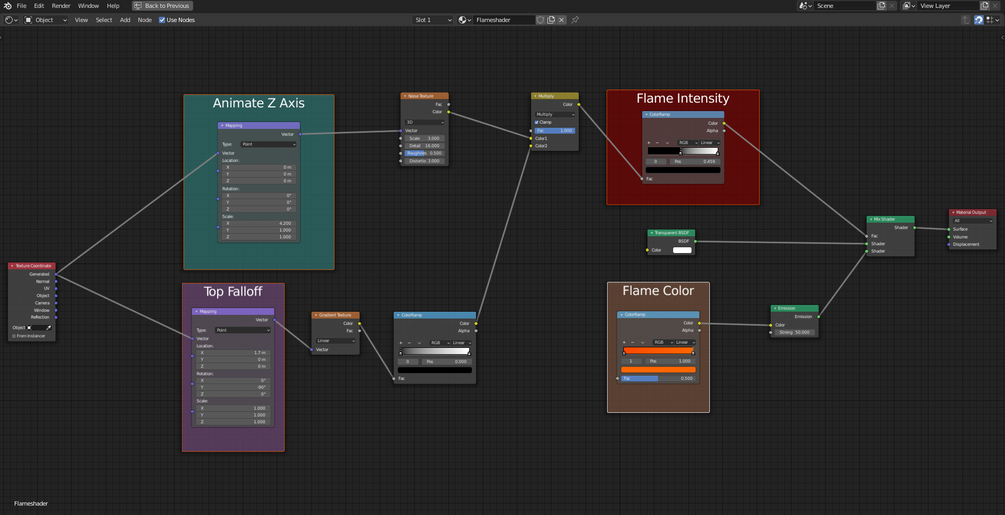Click the Scene name field
Viewport: 1005px width, 515px height.
[x=845, y=6]
